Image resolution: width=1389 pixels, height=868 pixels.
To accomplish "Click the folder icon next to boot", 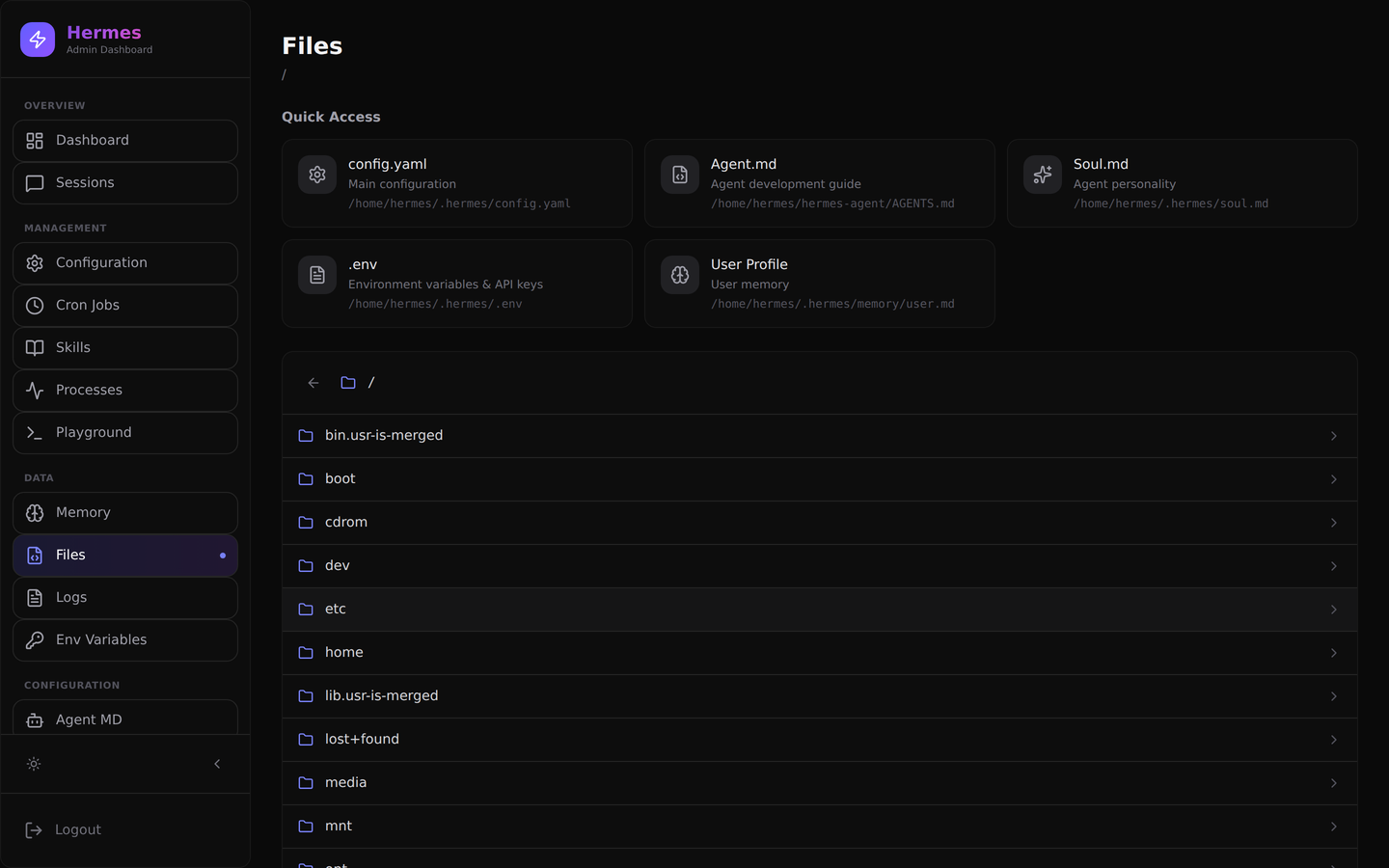I will (306, 479).
